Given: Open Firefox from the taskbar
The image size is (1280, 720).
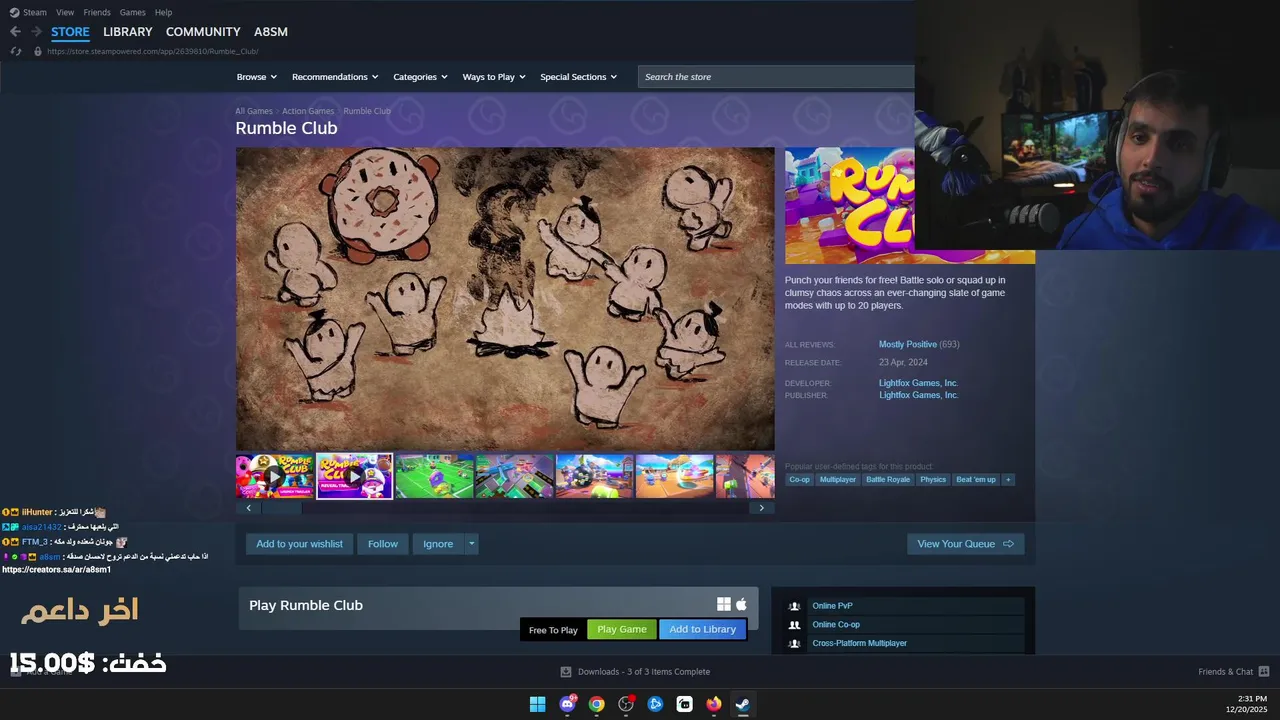Looking at the screenshot, I should click(713, 704).
